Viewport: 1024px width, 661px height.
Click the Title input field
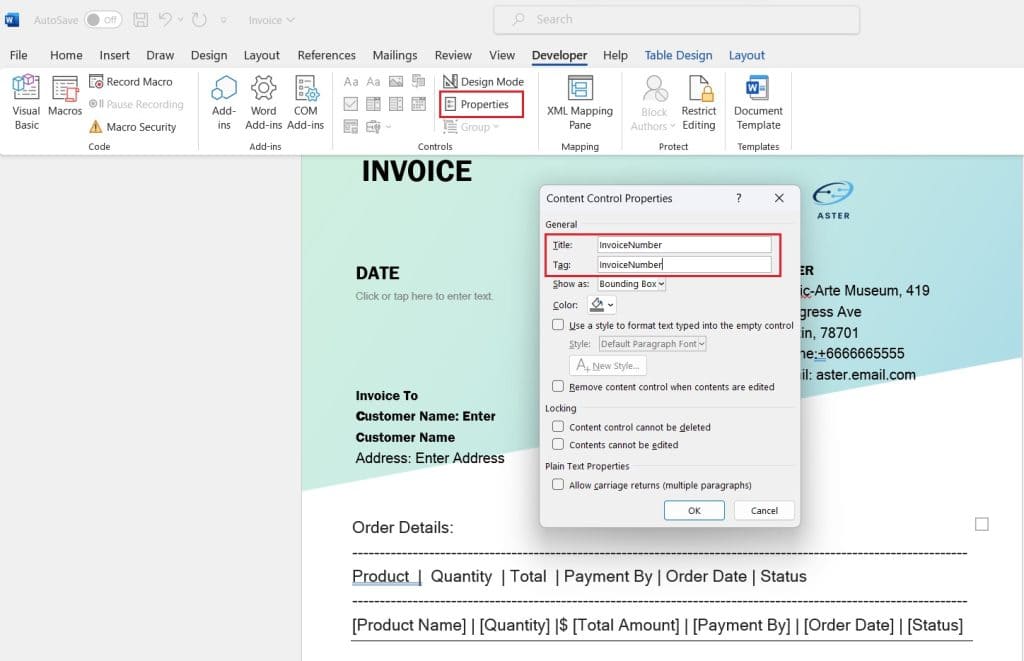point(684,244)
